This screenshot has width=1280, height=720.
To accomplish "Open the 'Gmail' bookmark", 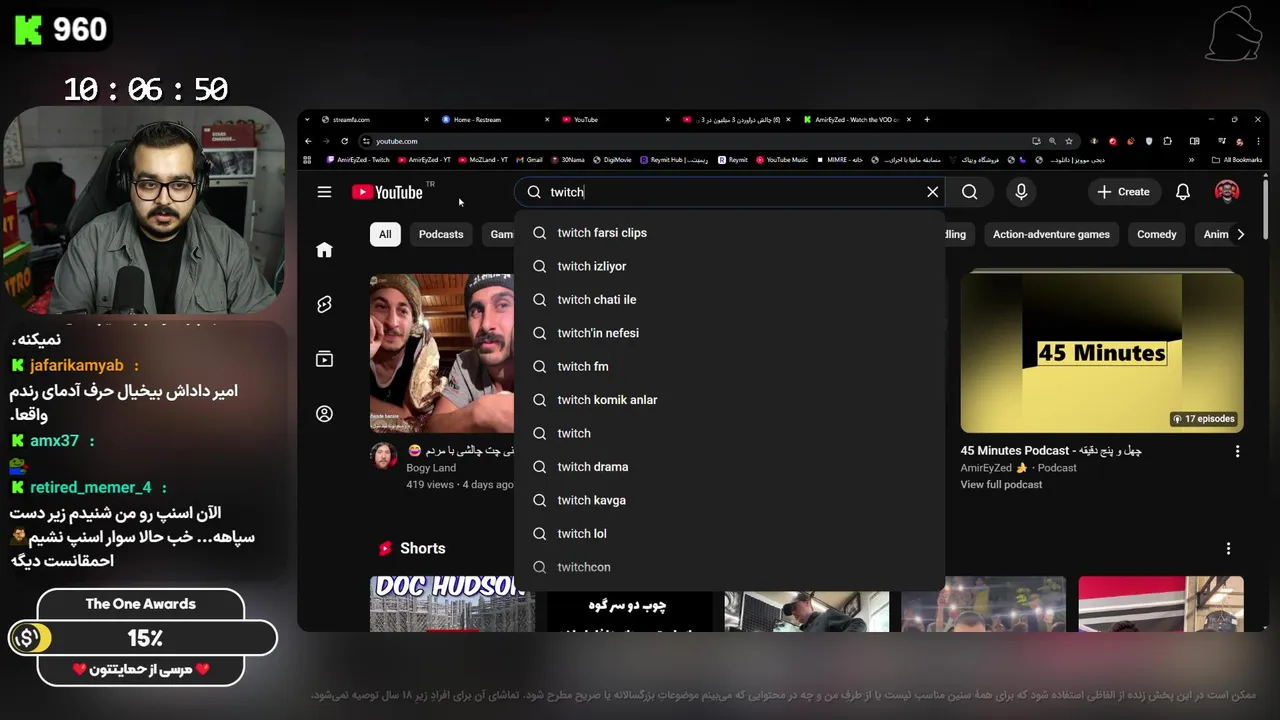I will tap(529, 160).
